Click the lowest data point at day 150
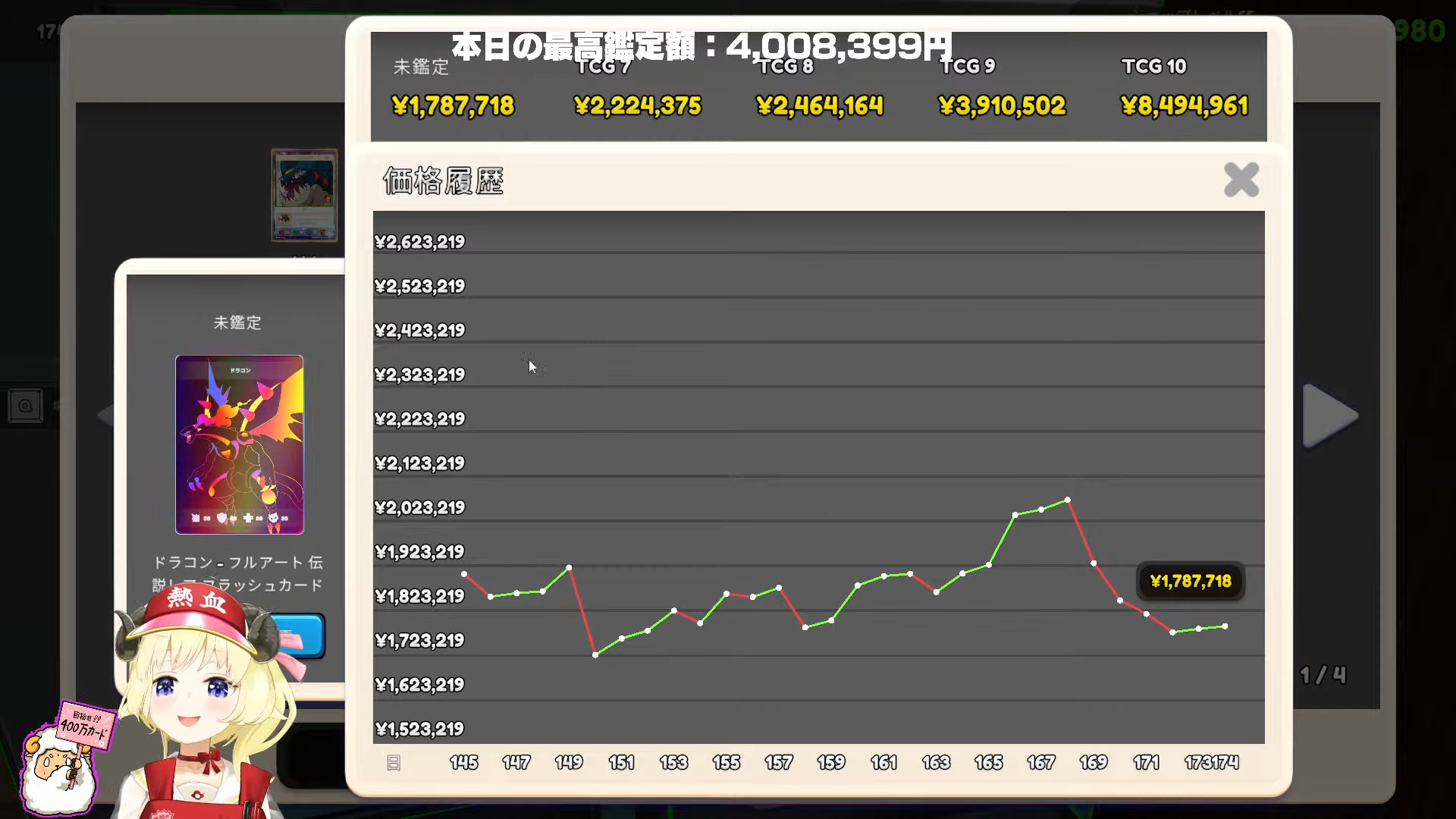 pos(595,654)
